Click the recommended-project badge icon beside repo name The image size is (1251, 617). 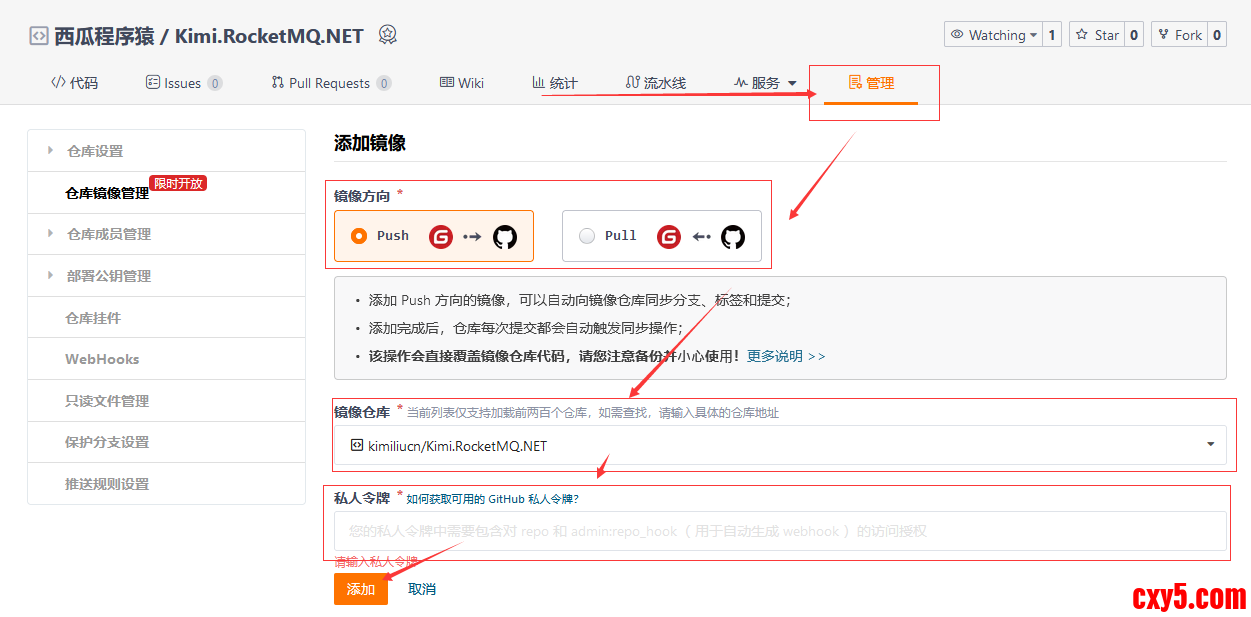click(388, 35)
